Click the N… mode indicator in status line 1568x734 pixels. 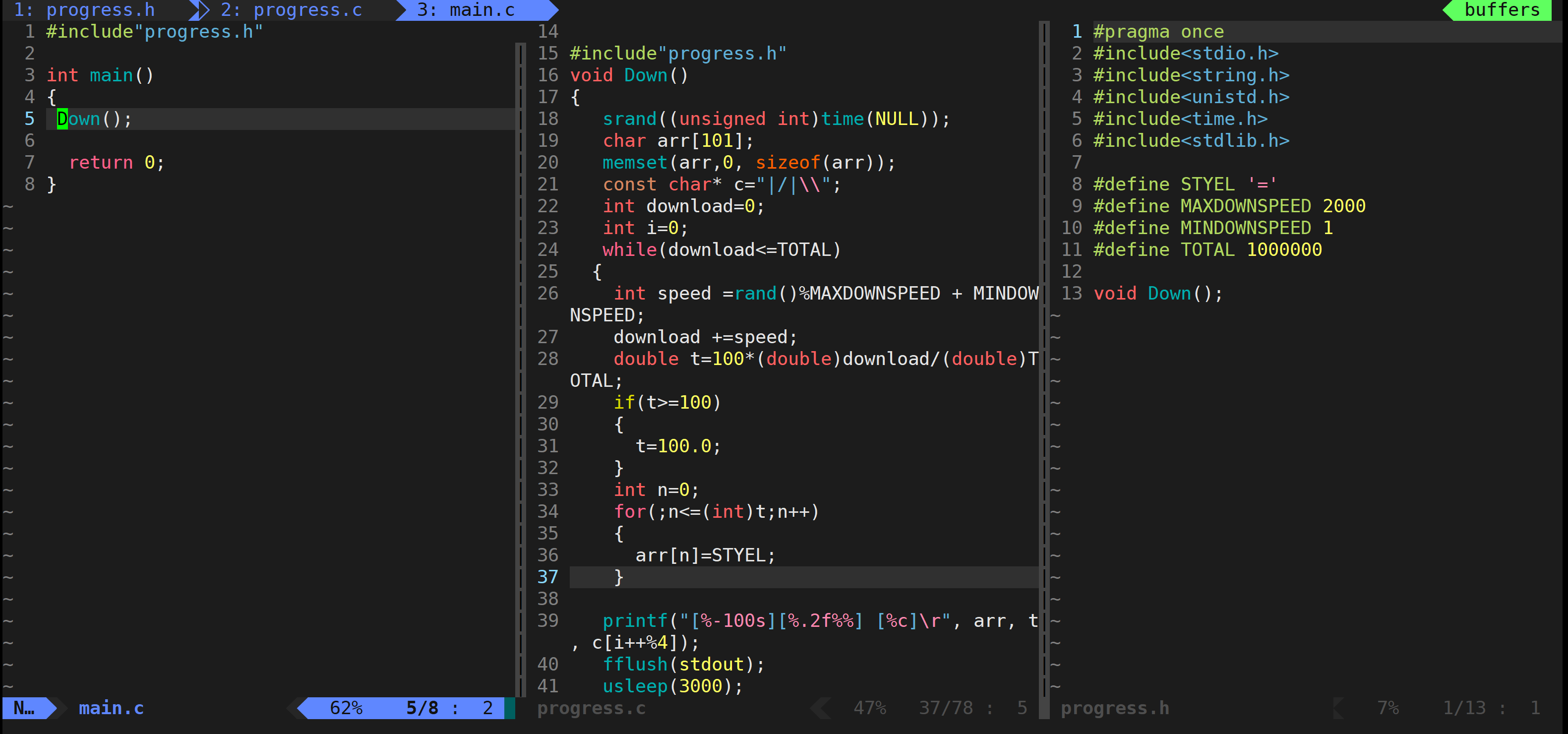coord(24,708)
